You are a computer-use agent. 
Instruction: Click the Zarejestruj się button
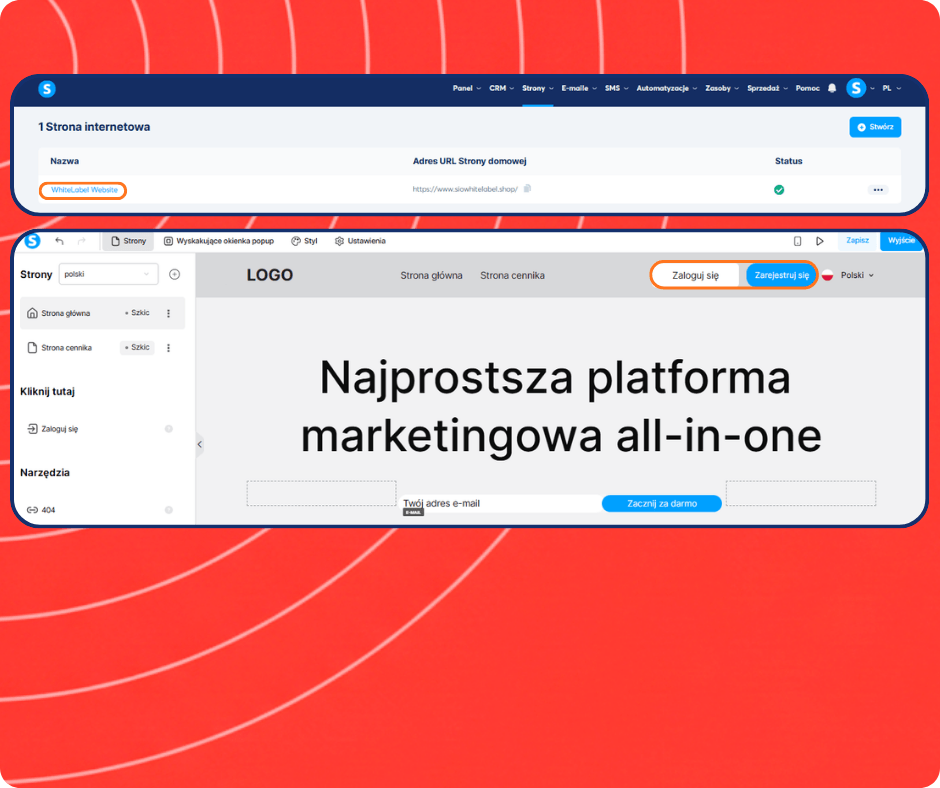[782, 275]
